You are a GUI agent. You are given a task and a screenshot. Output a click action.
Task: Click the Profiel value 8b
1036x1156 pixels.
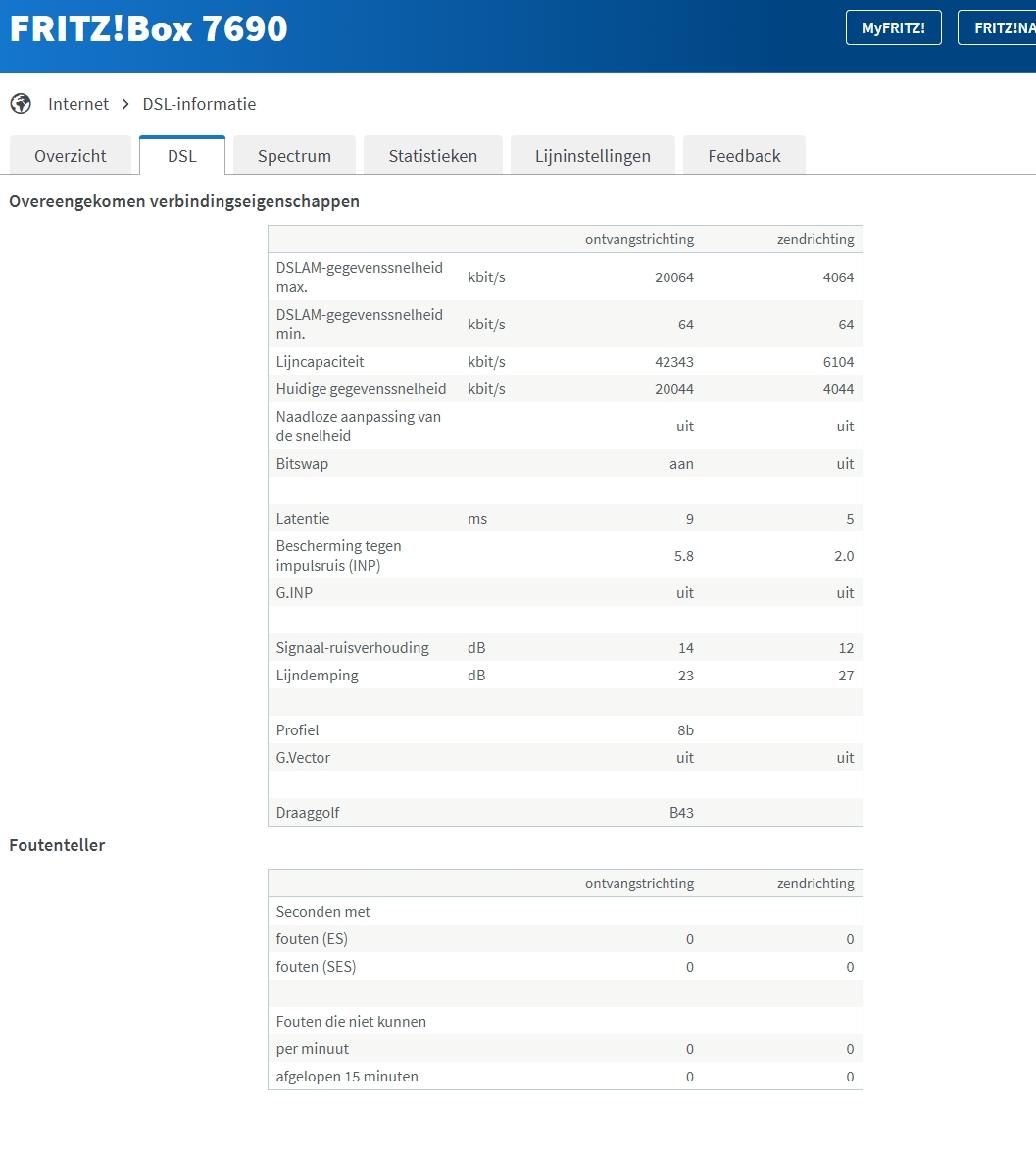(x=685, y=729)
